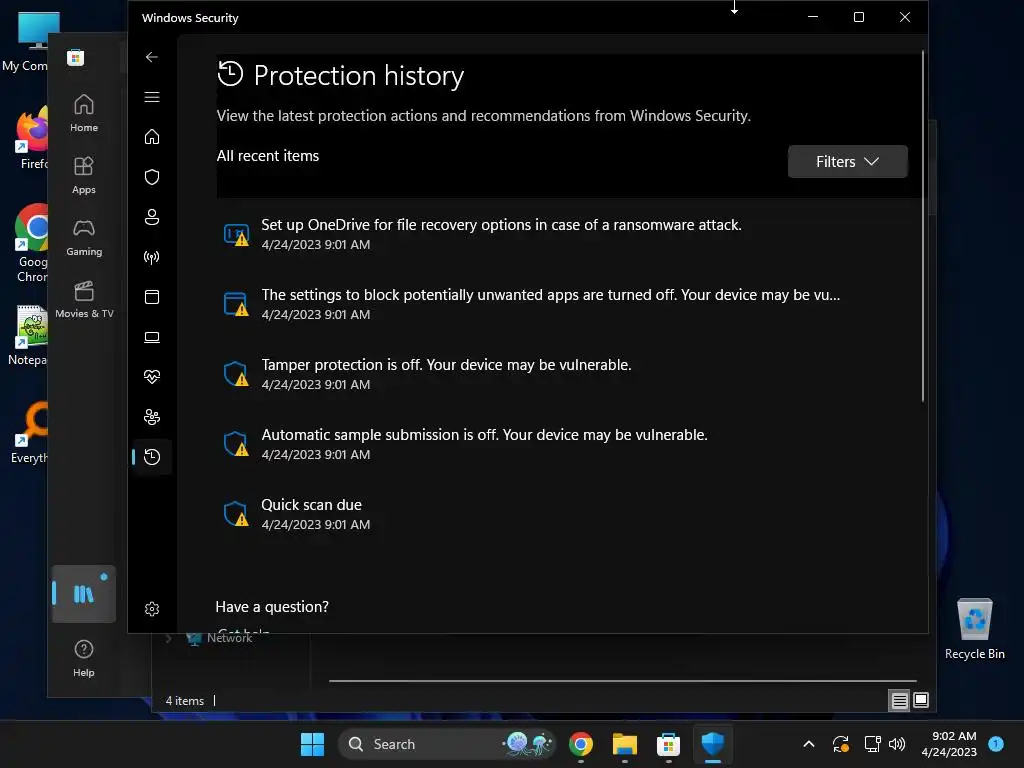Expand the Network node in File Explorer
Screen dimensions: 1024x768
pyautogui.click(x=168, y=638)
